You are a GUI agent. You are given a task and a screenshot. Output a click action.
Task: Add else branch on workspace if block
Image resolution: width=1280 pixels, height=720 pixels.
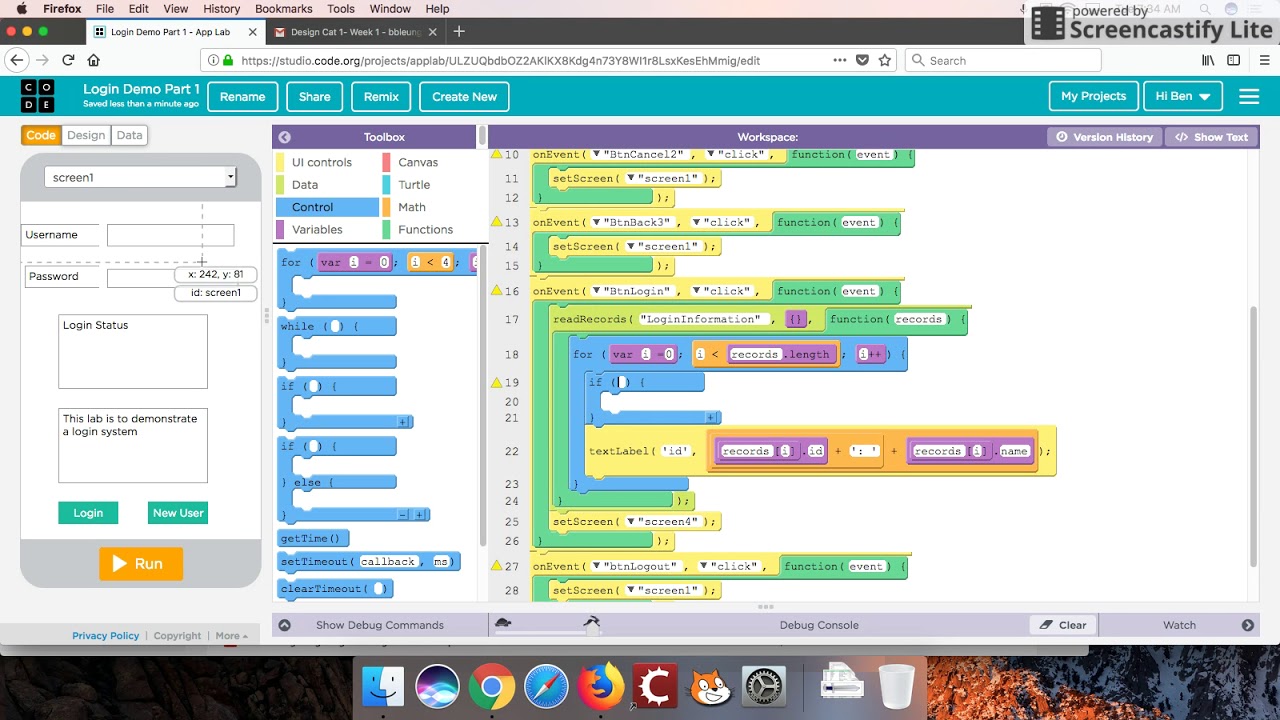tap(711, 418)
